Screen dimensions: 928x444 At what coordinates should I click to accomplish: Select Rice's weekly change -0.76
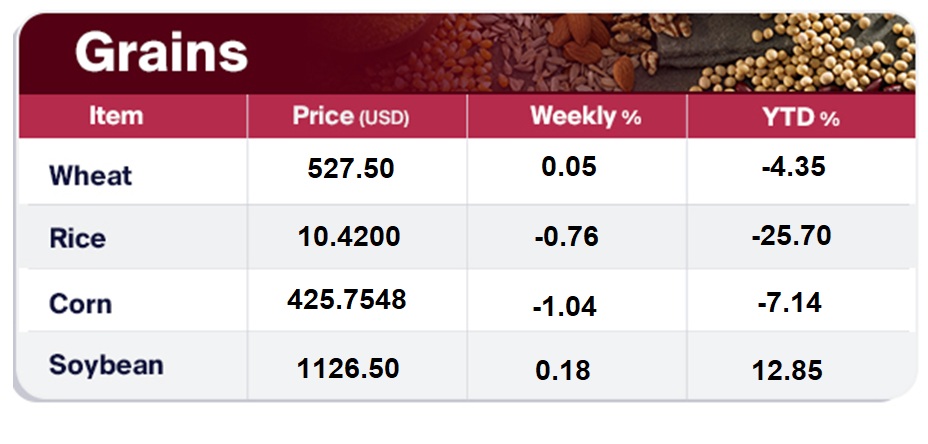565,237
